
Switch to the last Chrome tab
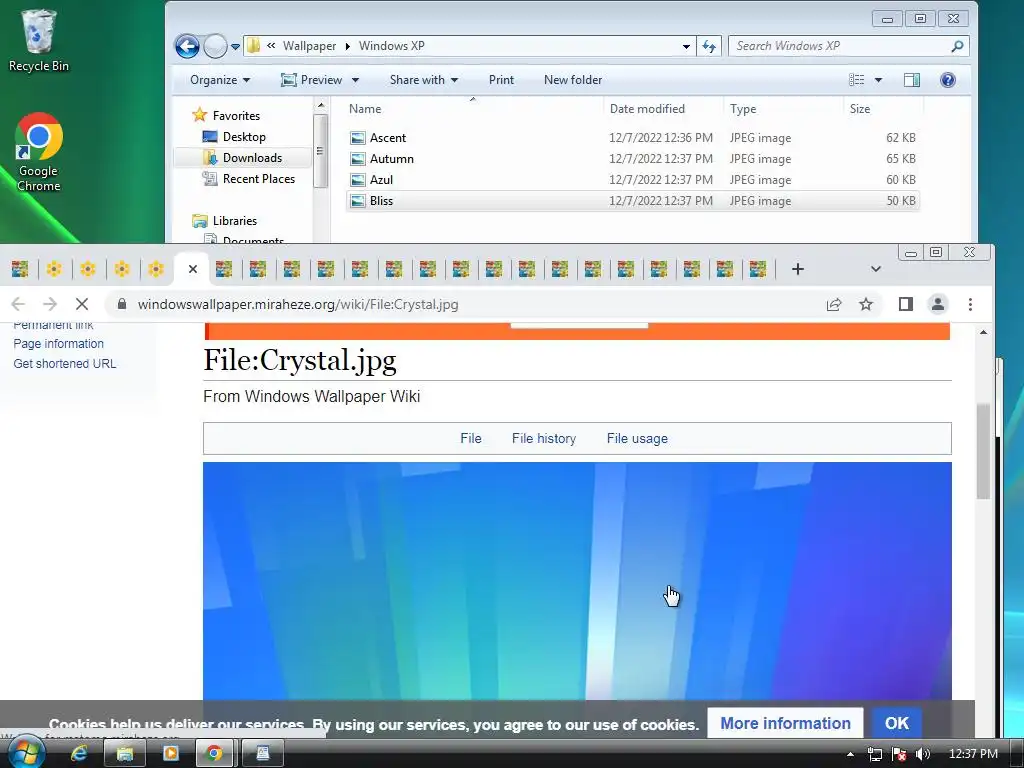point(758,269)
